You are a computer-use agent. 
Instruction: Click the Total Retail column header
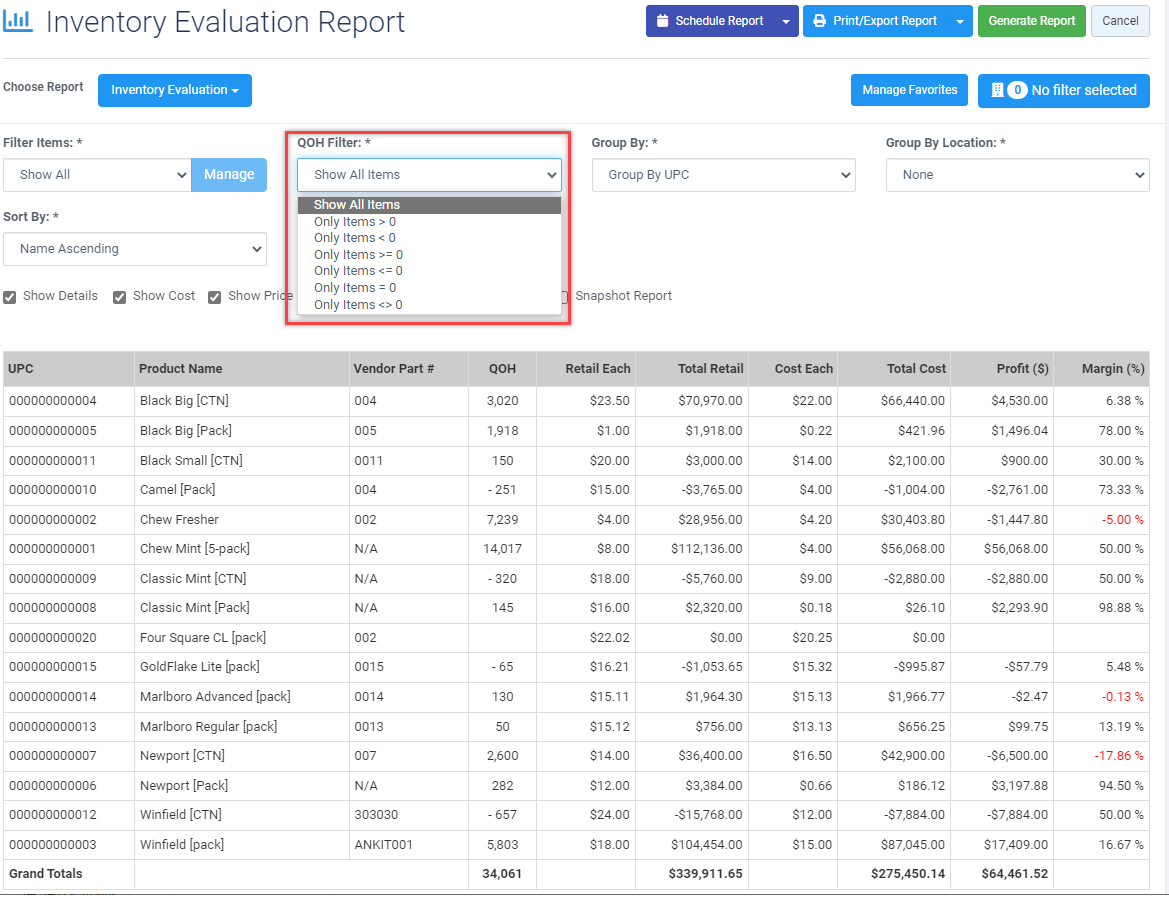[x=692, y=369]
